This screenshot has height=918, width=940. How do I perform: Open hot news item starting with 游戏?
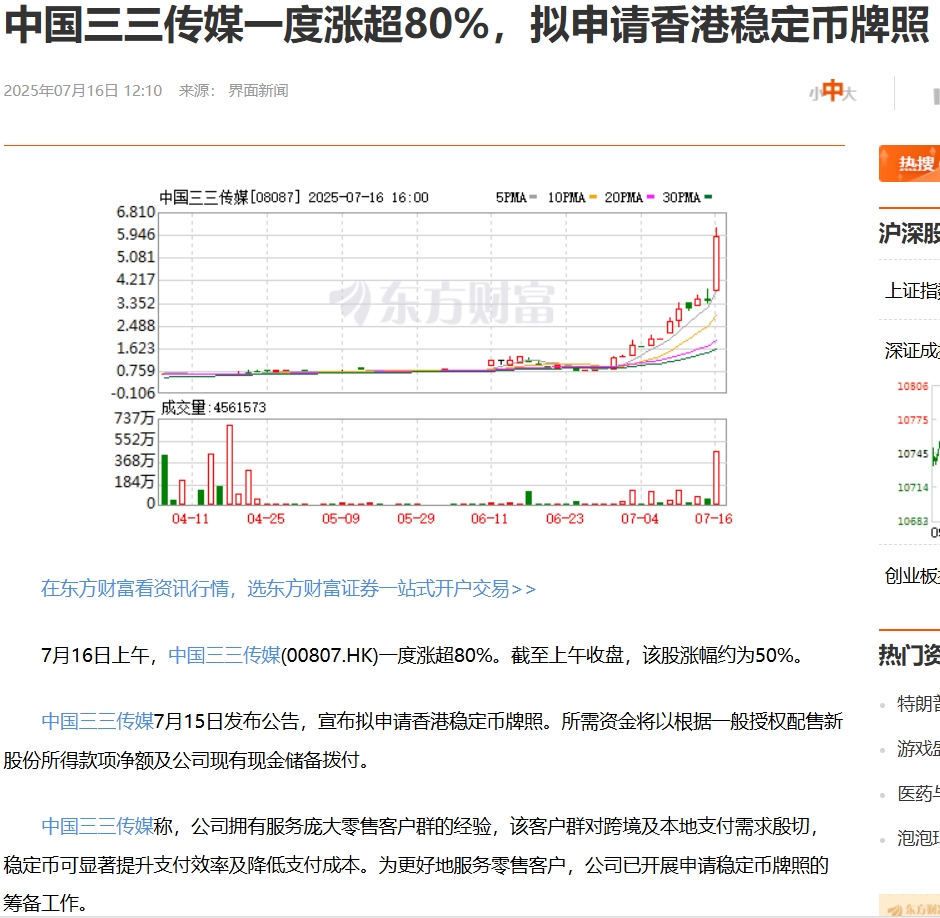click(x=918, y=748)
